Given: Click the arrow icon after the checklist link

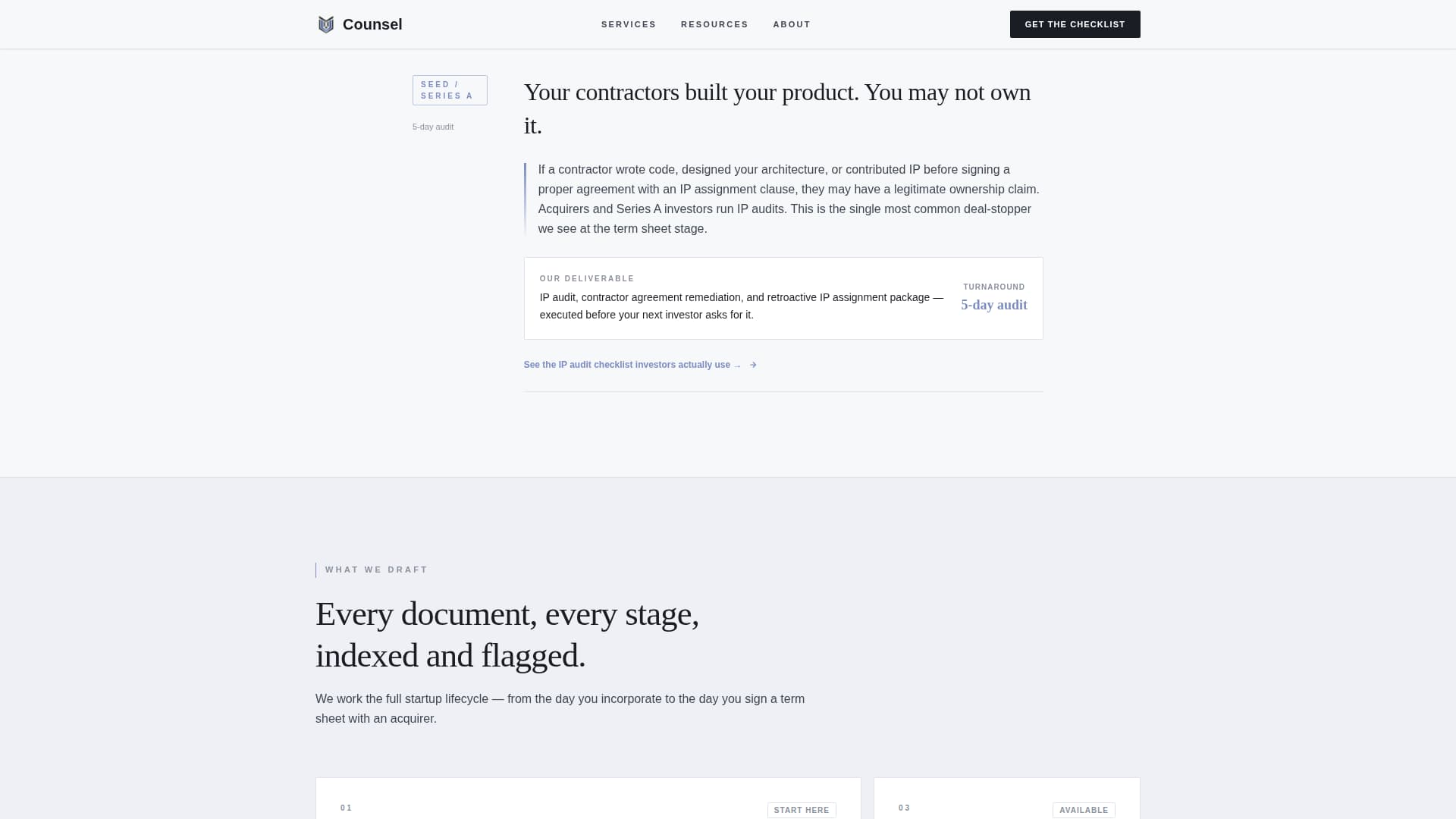Looking at the screenshot, I should (753, 365).
